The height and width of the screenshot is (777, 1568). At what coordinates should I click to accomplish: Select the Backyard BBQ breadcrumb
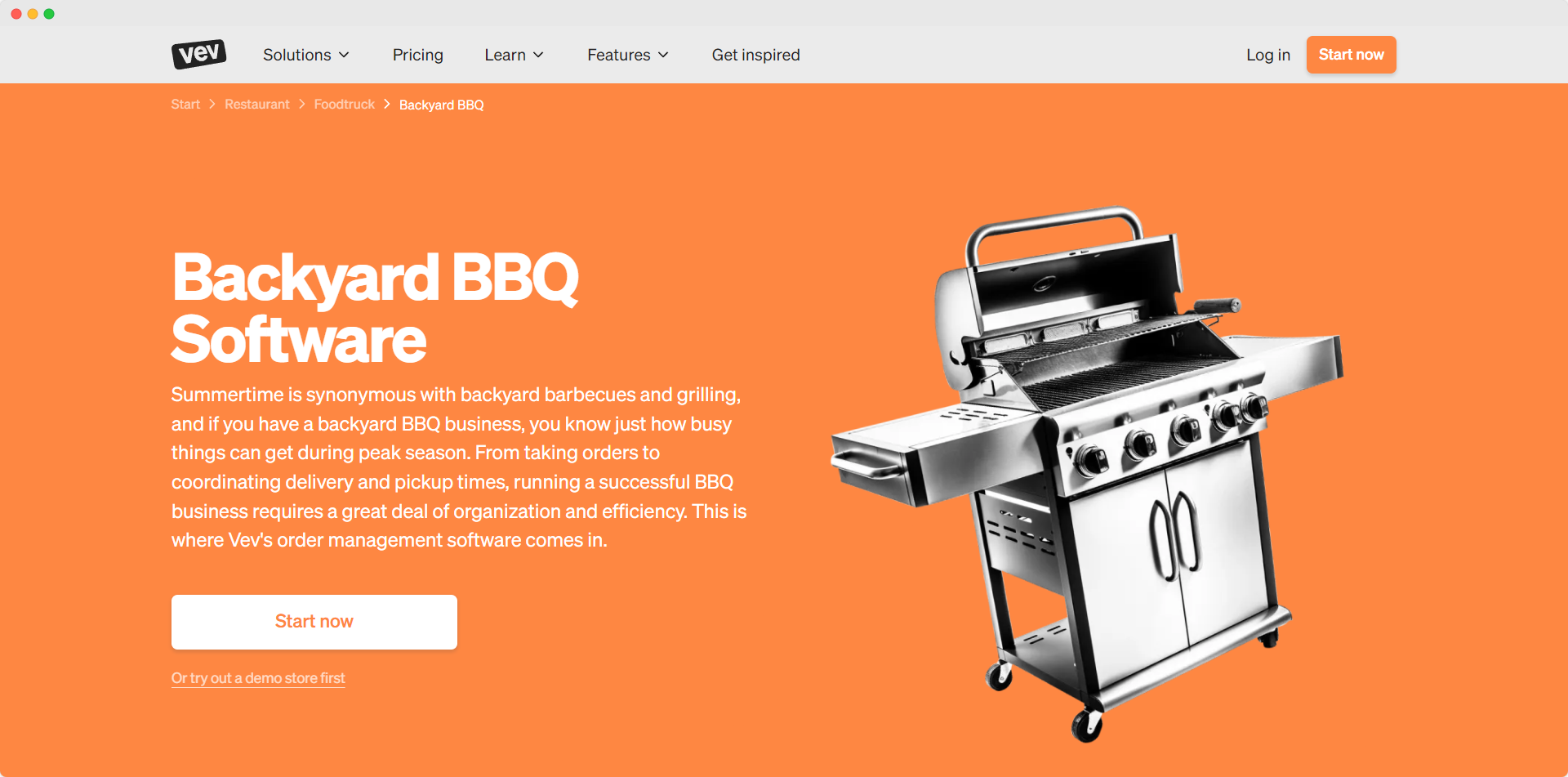(441, 105)
